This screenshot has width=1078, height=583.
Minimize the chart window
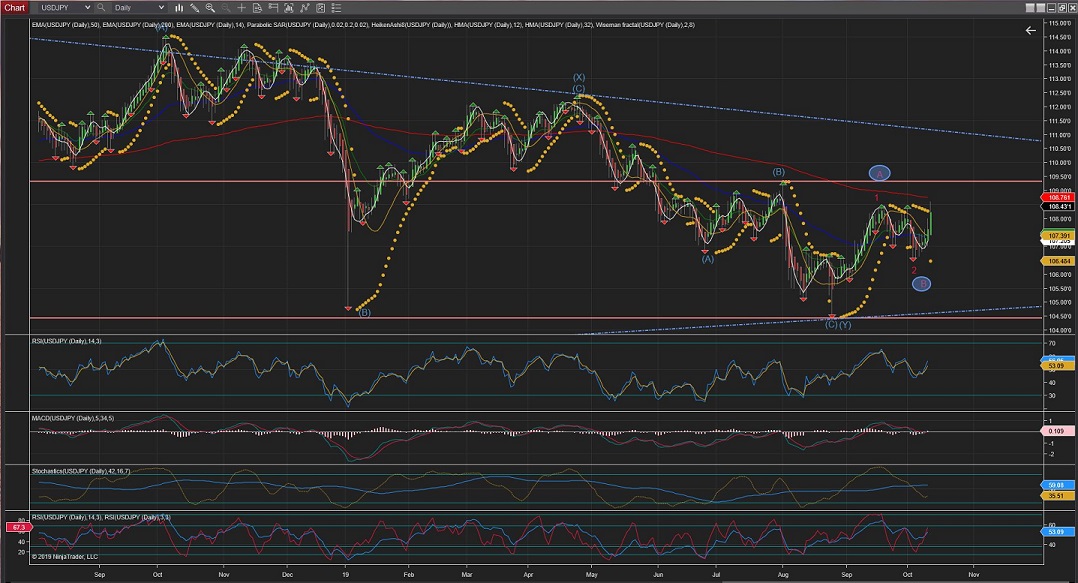pyautogui.click(x=1052, y=8)
